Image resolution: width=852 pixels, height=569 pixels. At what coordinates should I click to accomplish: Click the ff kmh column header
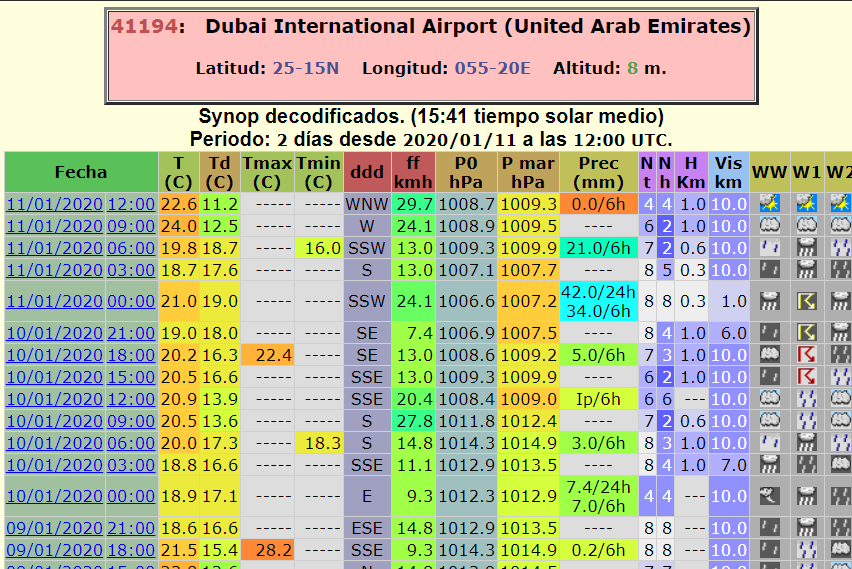pos(413,172)
